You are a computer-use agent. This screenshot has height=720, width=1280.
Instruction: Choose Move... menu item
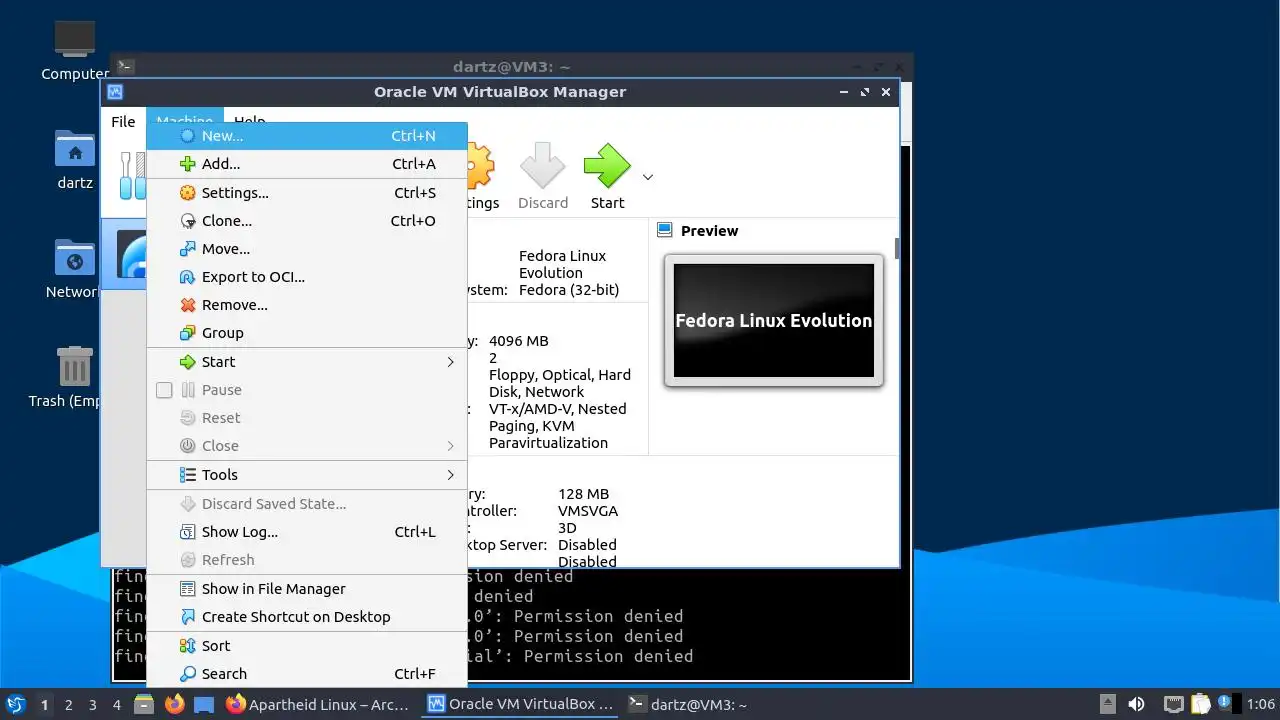pos(307,249)
